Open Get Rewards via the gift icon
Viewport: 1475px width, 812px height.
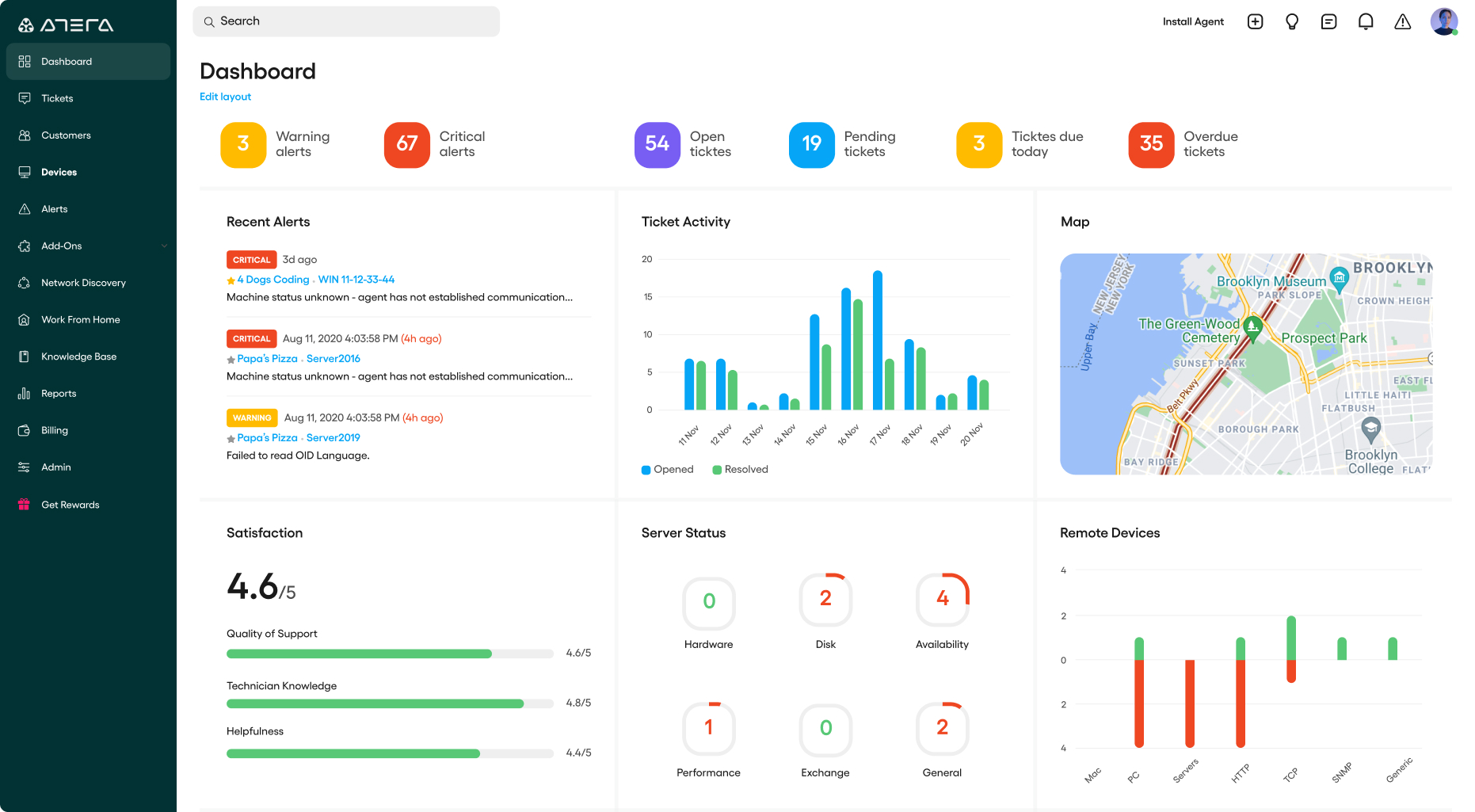pyautogui.click(x=24, y=504)
